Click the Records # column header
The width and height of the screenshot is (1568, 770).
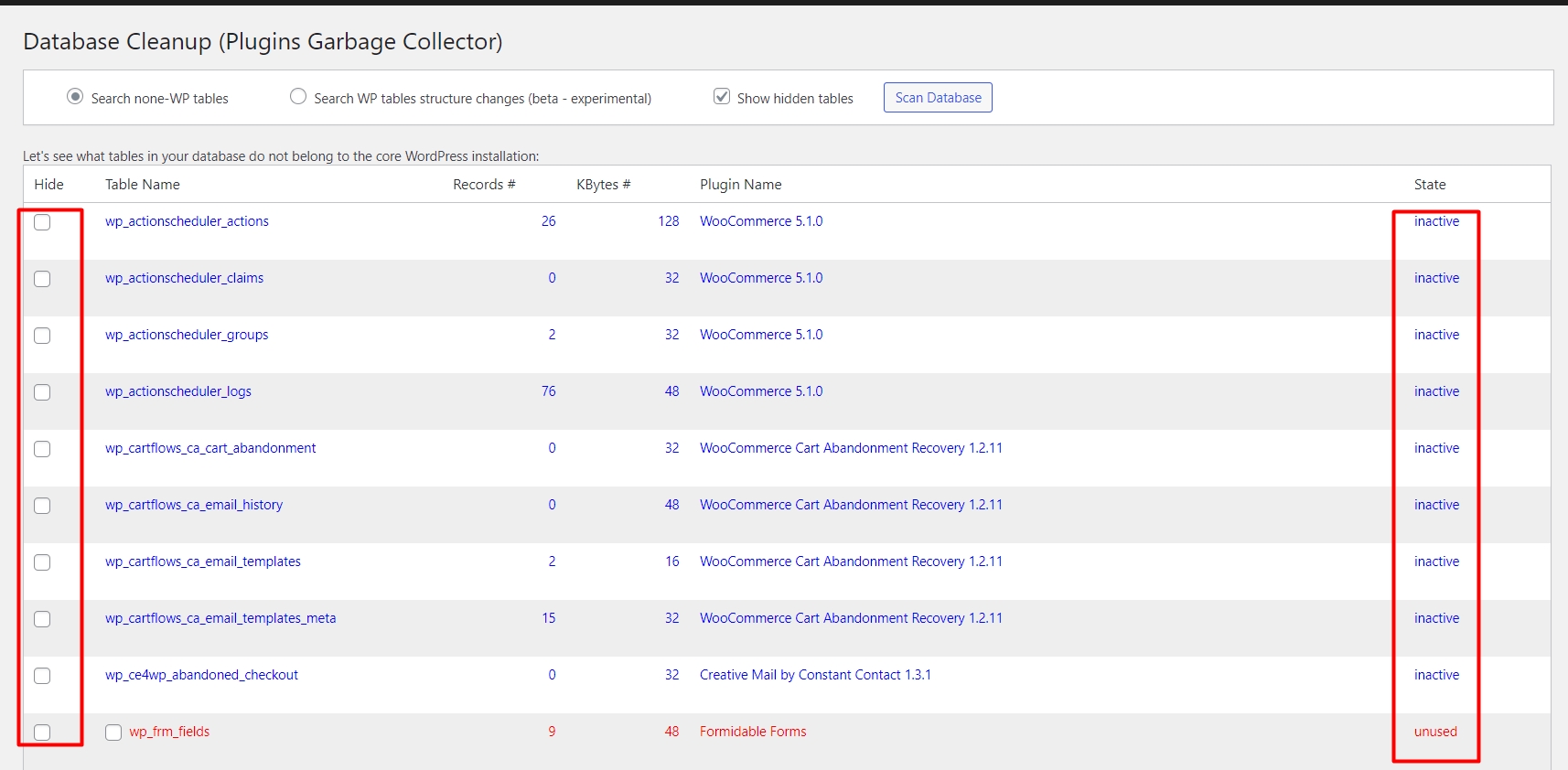484,185
